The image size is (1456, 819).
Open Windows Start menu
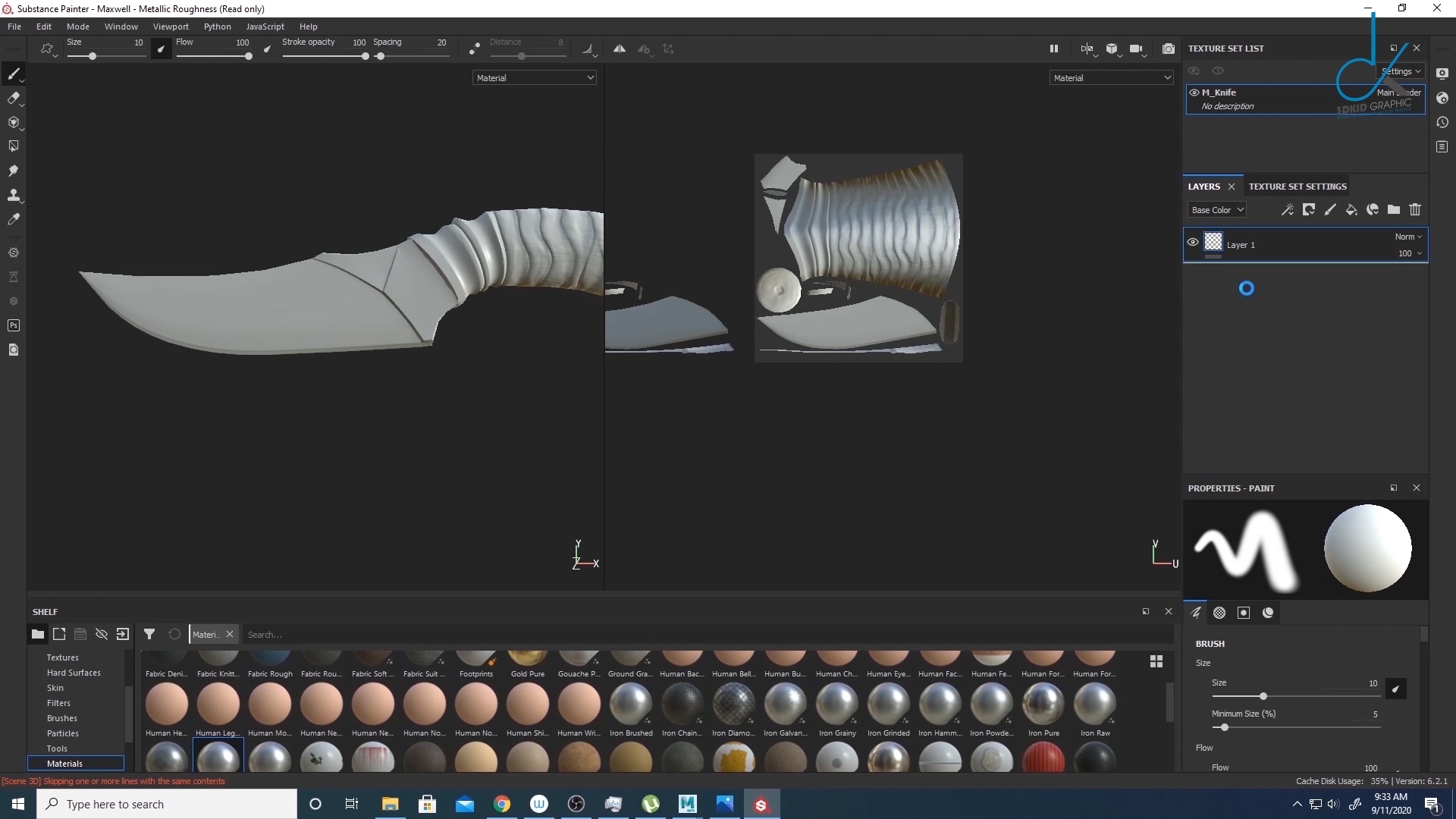pyautogui.click(x=18, y=804)
